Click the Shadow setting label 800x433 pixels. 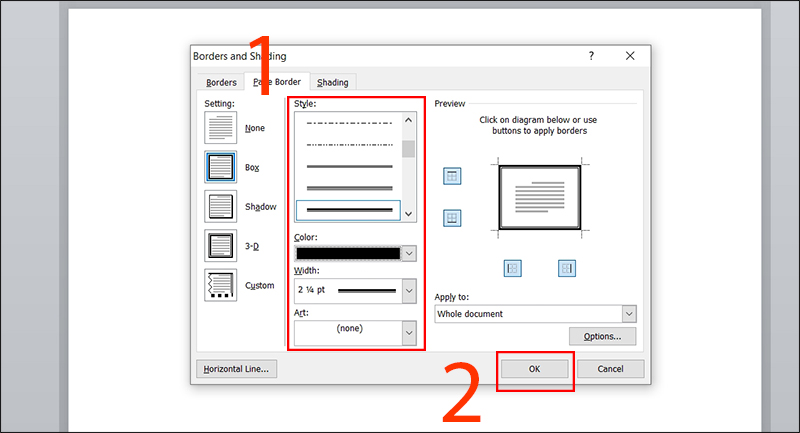[261, 207]
